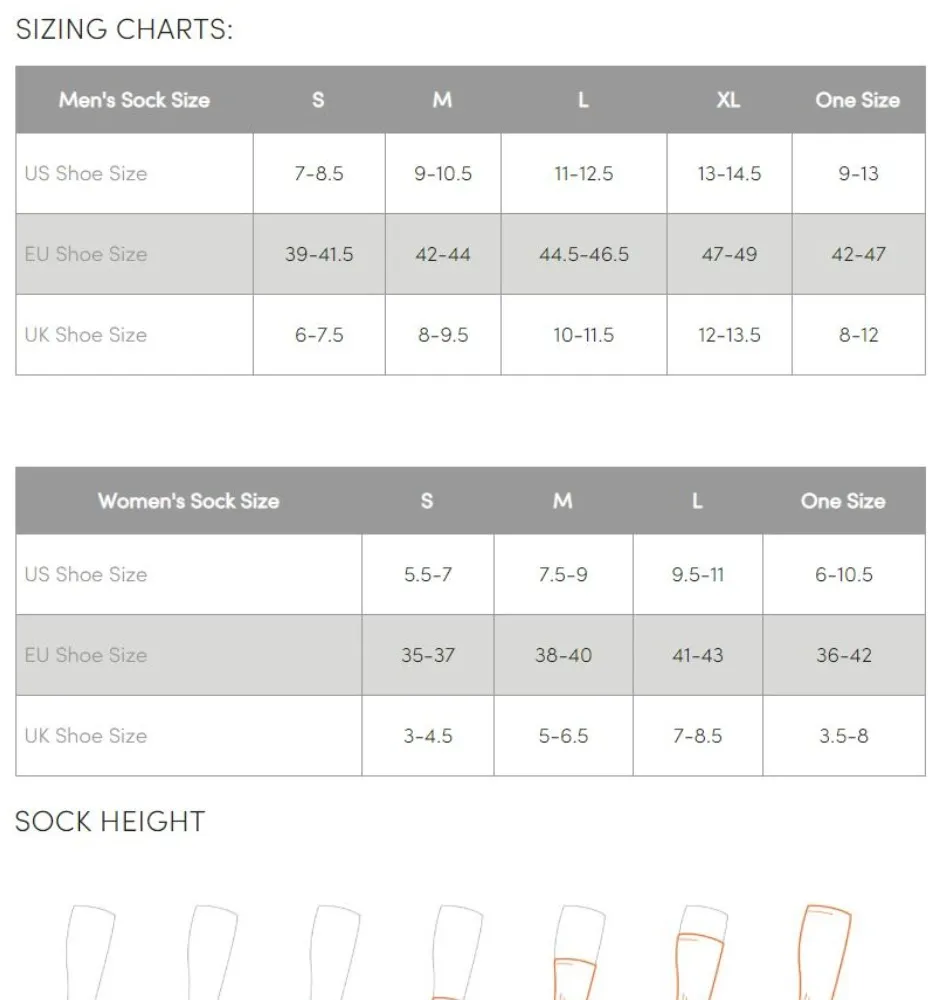The width and height of the screenshot is (937, 1000).
Task: Click the One Size header in women's chart
Action: coord(842,501)
